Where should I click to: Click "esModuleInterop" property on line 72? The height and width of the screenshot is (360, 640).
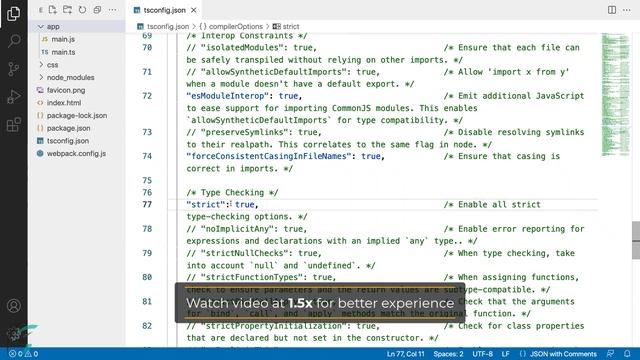click(228, 96)
